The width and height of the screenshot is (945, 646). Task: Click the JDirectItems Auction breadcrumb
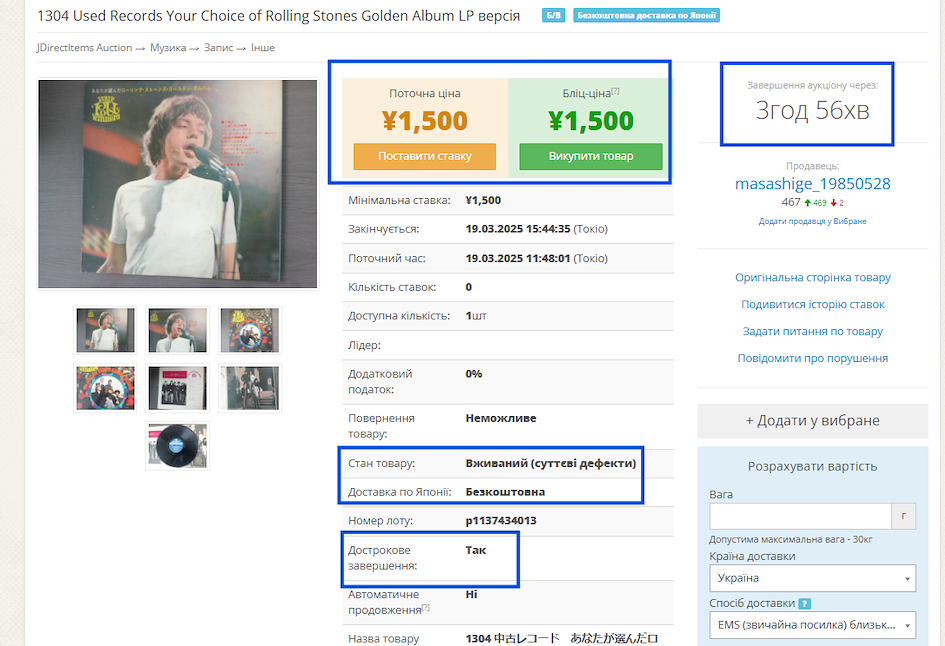[x=84, y=48]
